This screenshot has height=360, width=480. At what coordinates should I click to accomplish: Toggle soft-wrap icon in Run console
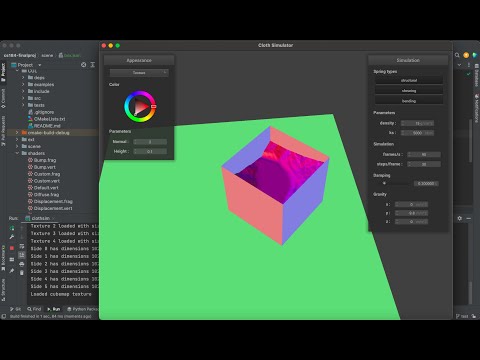[22, 247]
